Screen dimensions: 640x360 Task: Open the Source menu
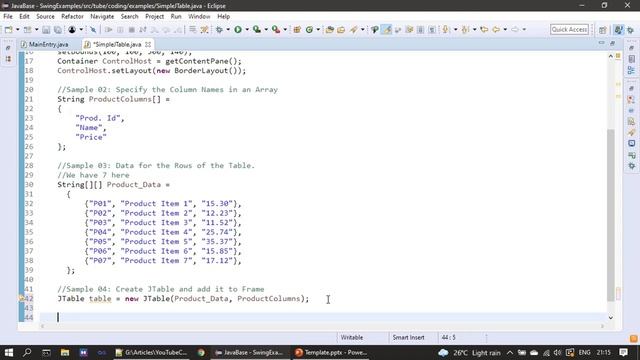45,16
